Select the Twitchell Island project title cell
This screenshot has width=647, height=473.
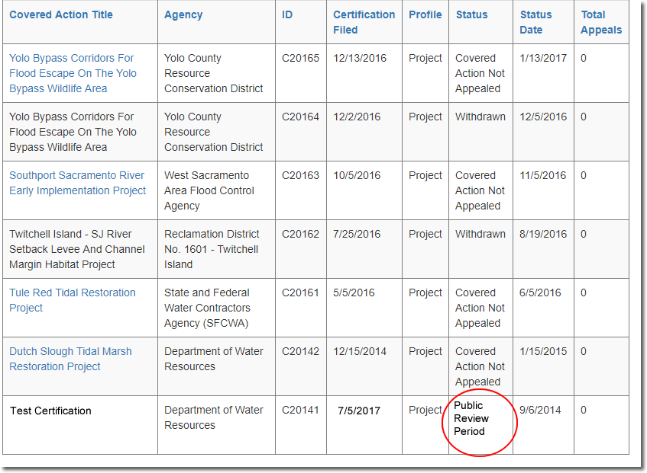coord(77,249)
